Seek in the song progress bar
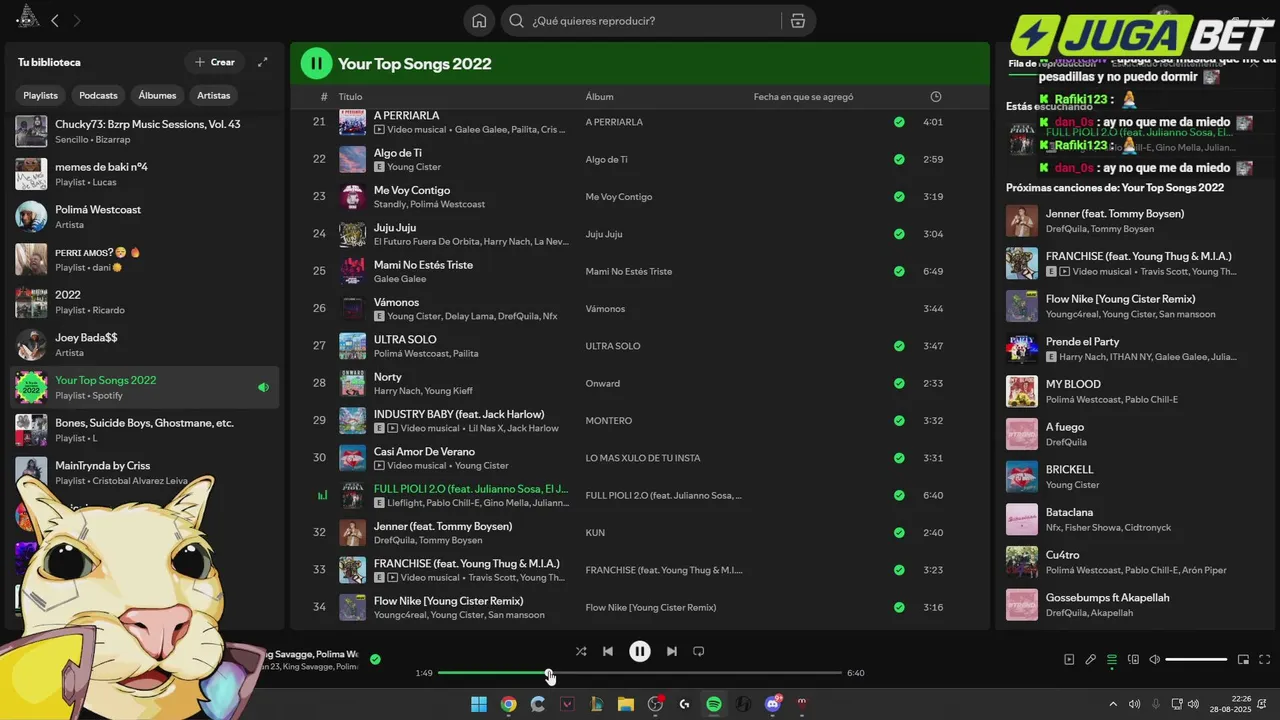This screenshot has width=1280, height=720. (640, 673)
